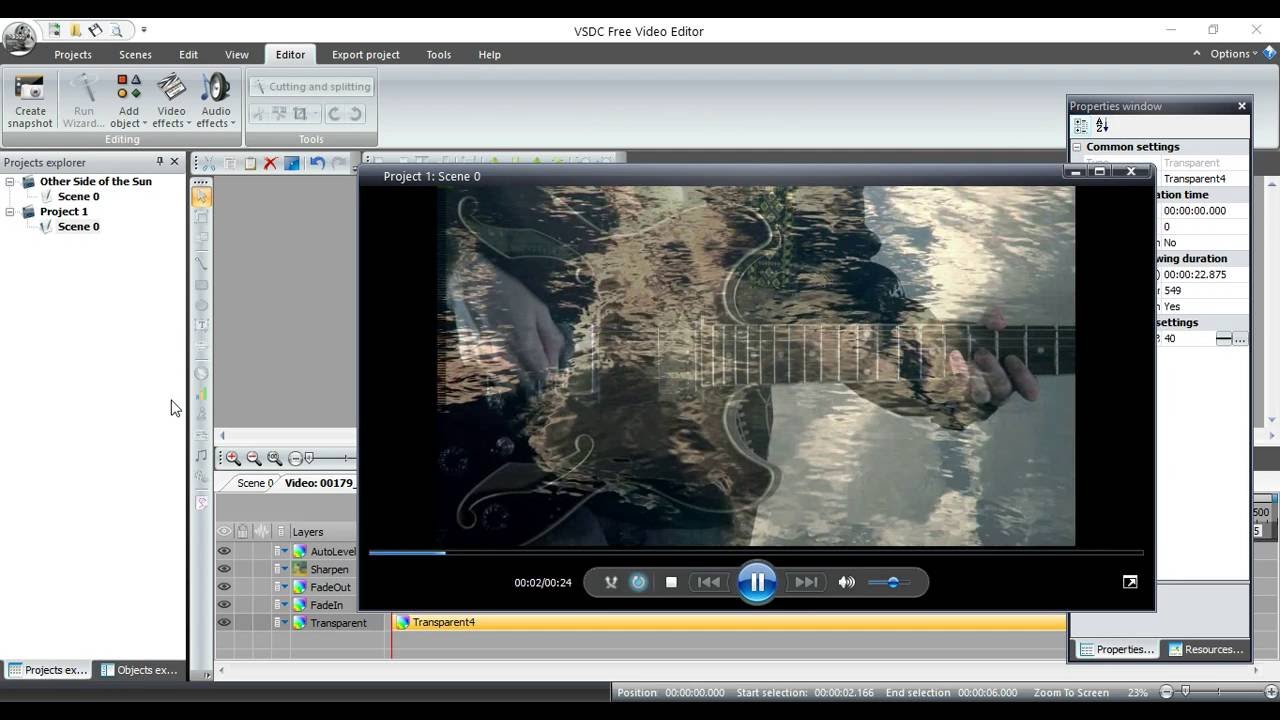Open the Video effects dropdown
This screenshot has width=1280, height=720.
(x=172, y=101)
